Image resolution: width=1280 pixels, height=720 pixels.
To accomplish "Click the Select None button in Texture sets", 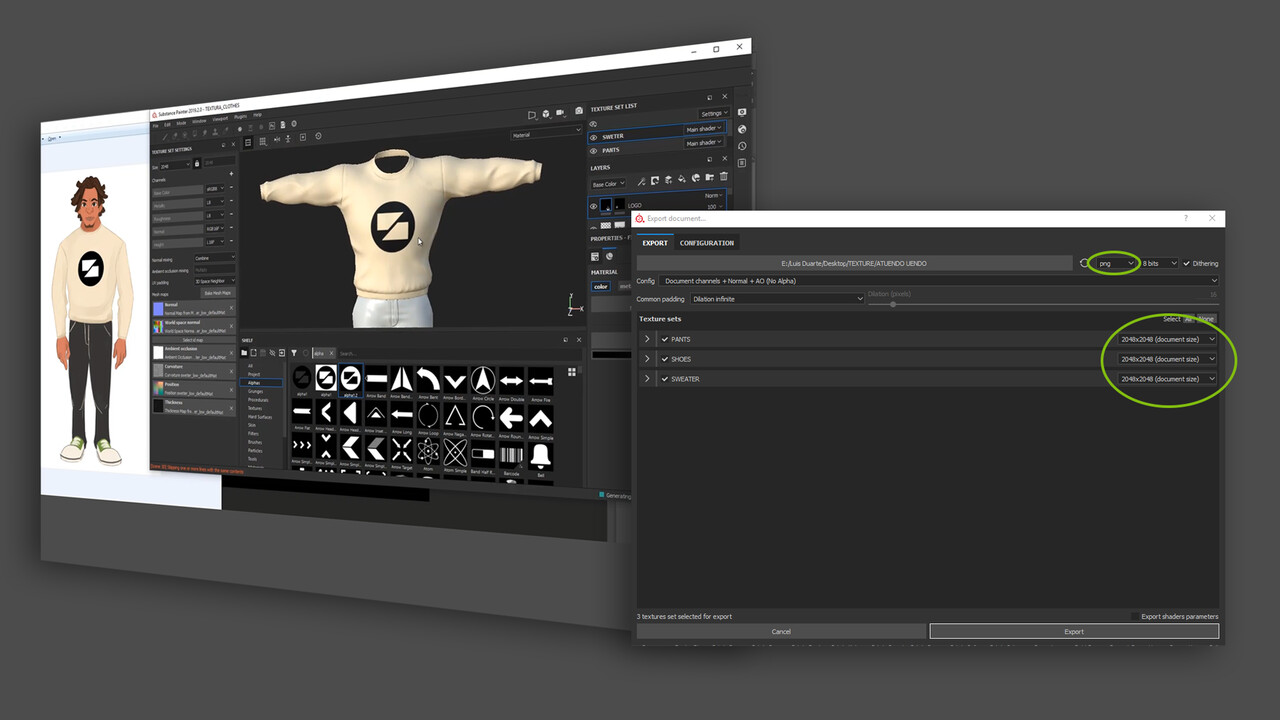I will (1206, 319).
